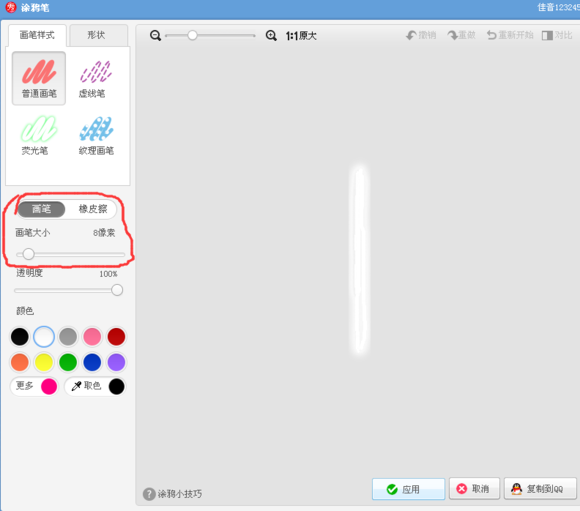This screenshot has width=580, height=511.
Task: Click the 涂鸦笔 app logo icon
Action: click(x=11, y=7)
